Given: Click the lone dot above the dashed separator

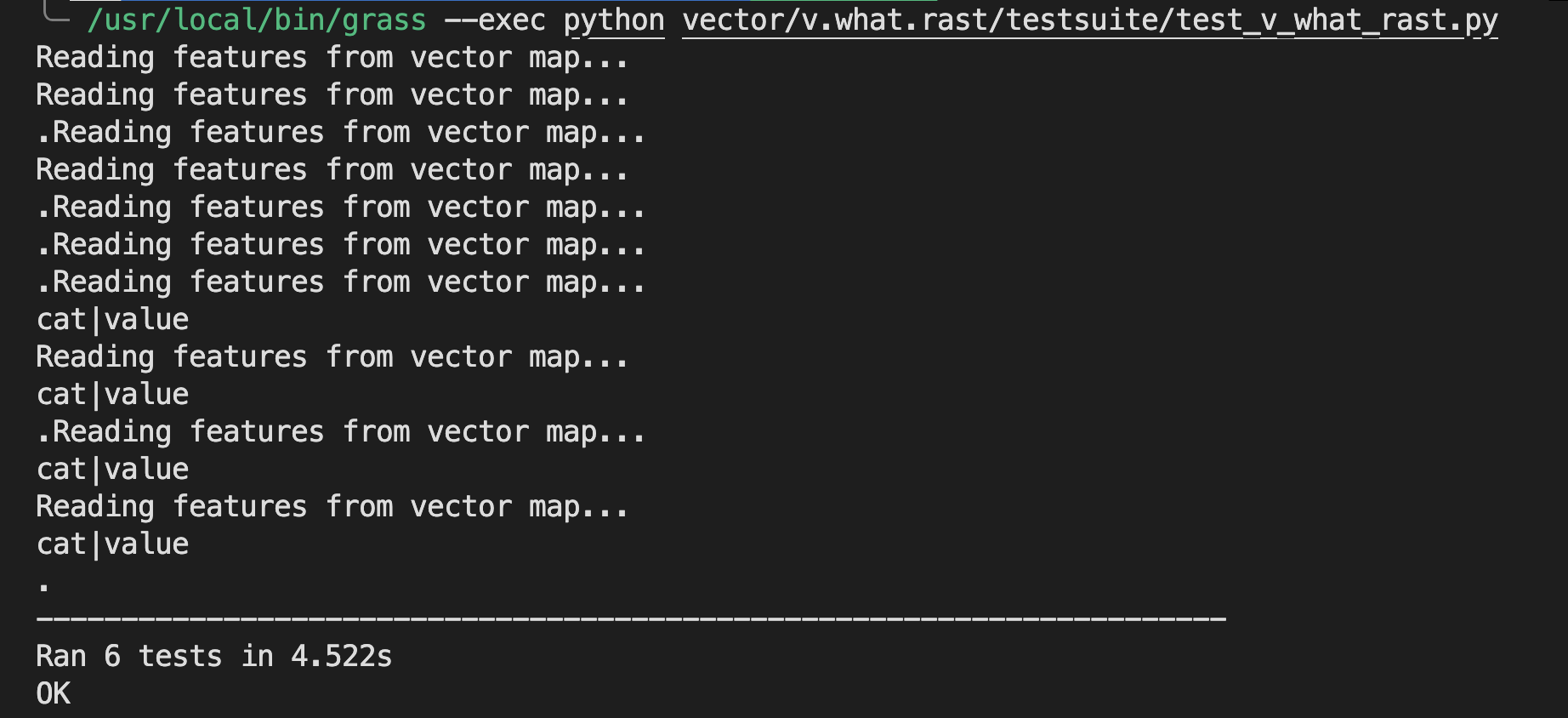Looking at the screenshot, I should [x=44, y=586].
